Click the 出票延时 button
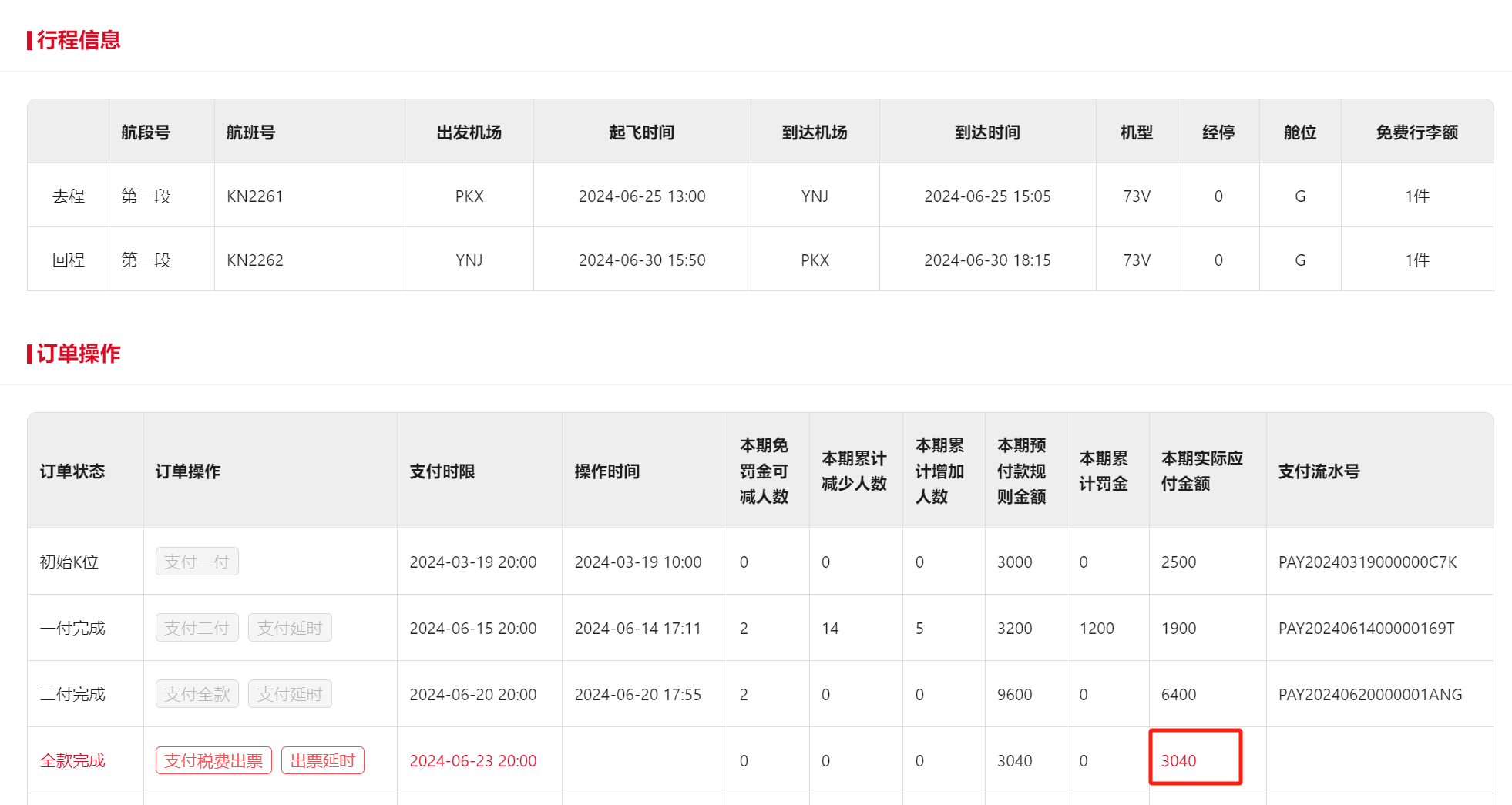 322,760
